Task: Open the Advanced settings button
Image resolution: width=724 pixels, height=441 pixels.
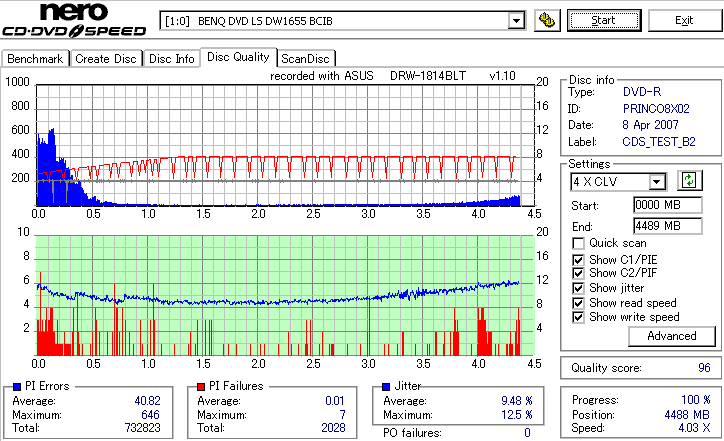Action: [x=672, y=336]
